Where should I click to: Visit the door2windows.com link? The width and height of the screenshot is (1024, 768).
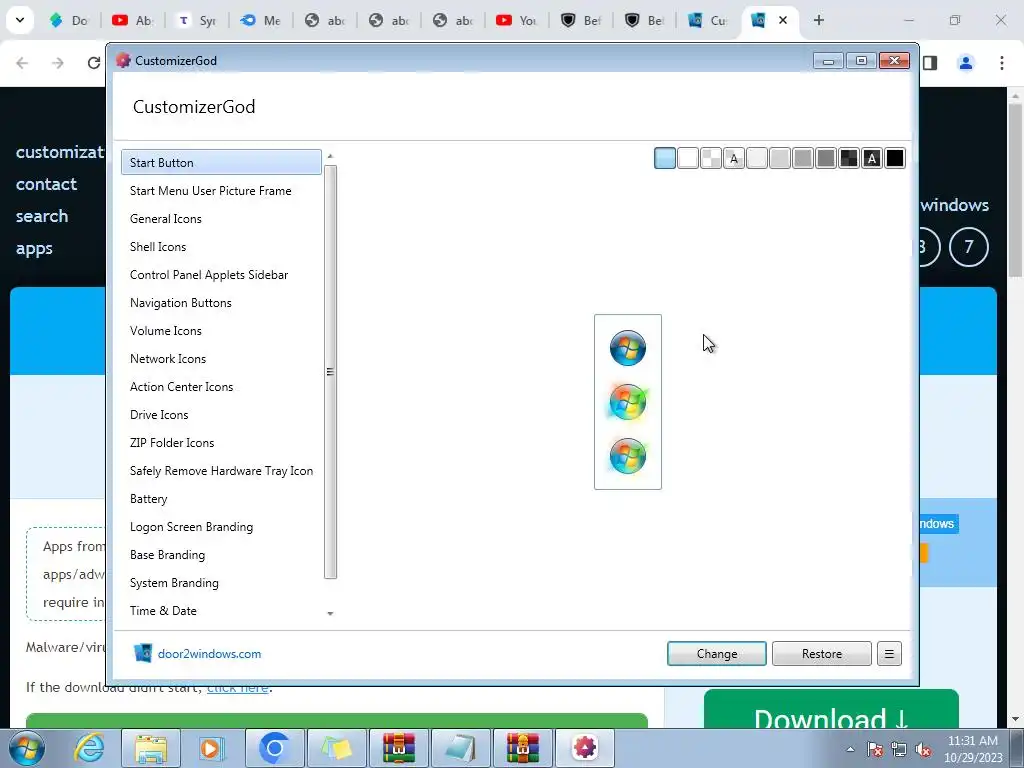209,654
